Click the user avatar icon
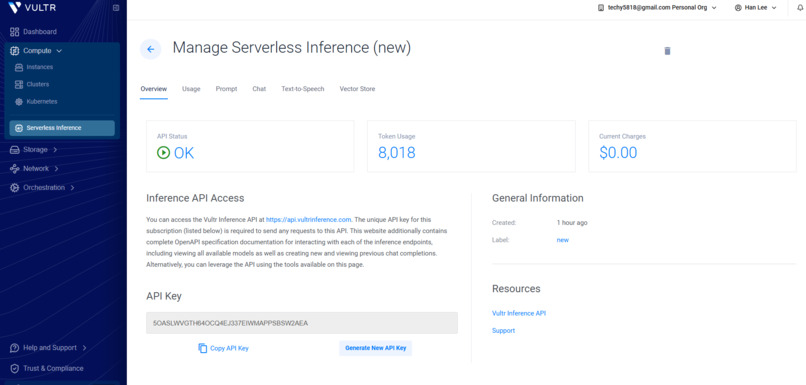The image size is (806, 385). tap(738, 8)
